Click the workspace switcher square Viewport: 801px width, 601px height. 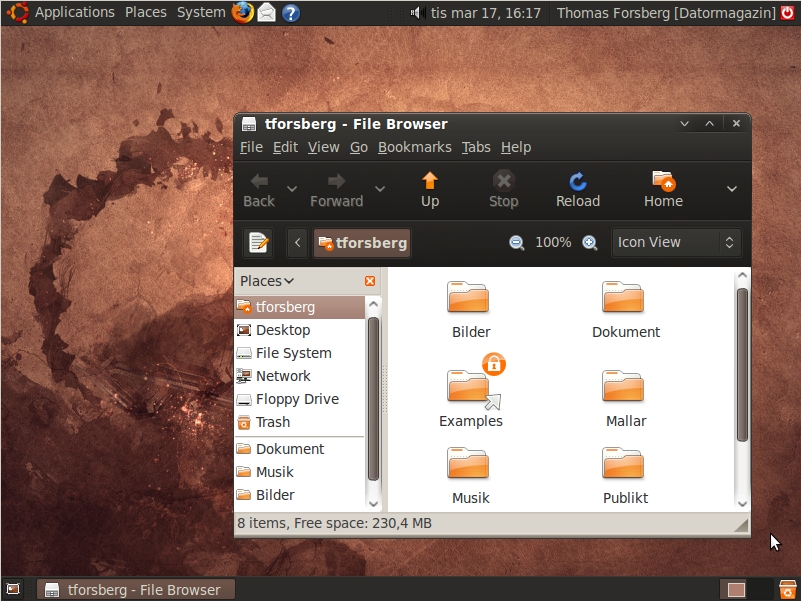(736, 590)
